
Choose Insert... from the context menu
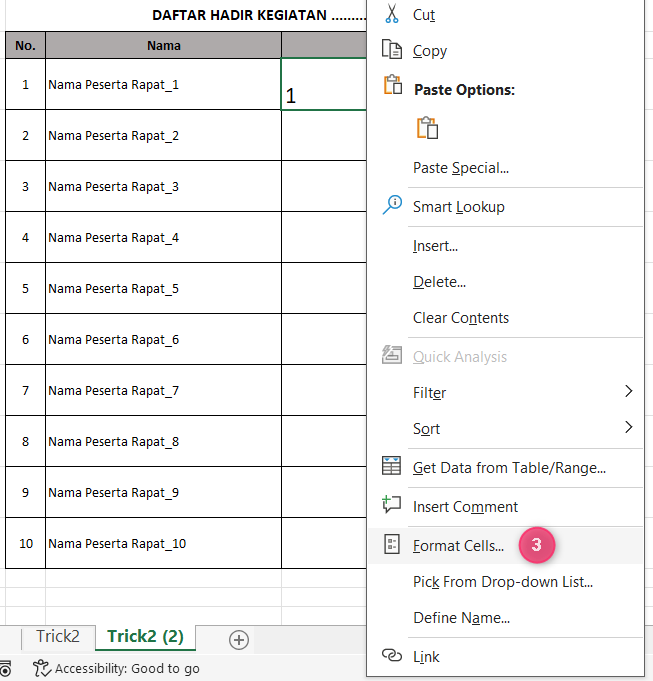[x=435, y=246]
